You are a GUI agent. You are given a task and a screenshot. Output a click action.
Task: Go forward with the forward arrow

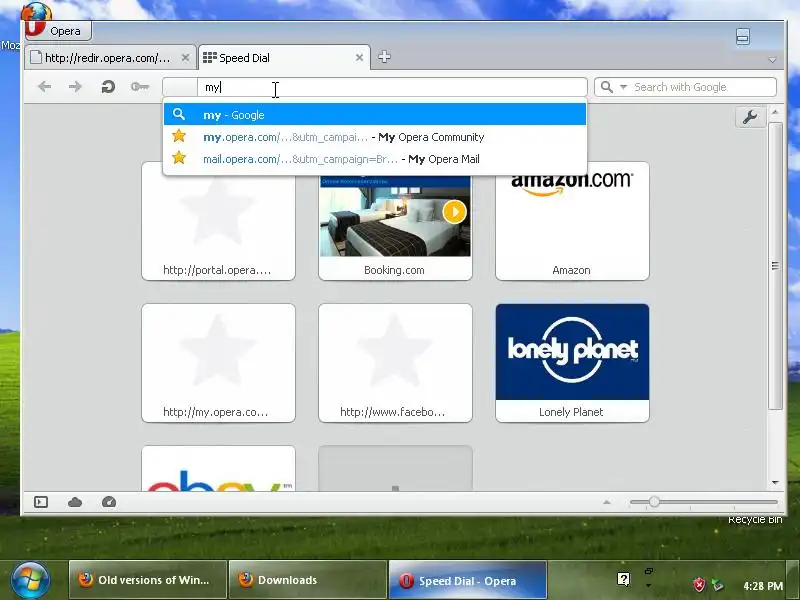[75, 87]
